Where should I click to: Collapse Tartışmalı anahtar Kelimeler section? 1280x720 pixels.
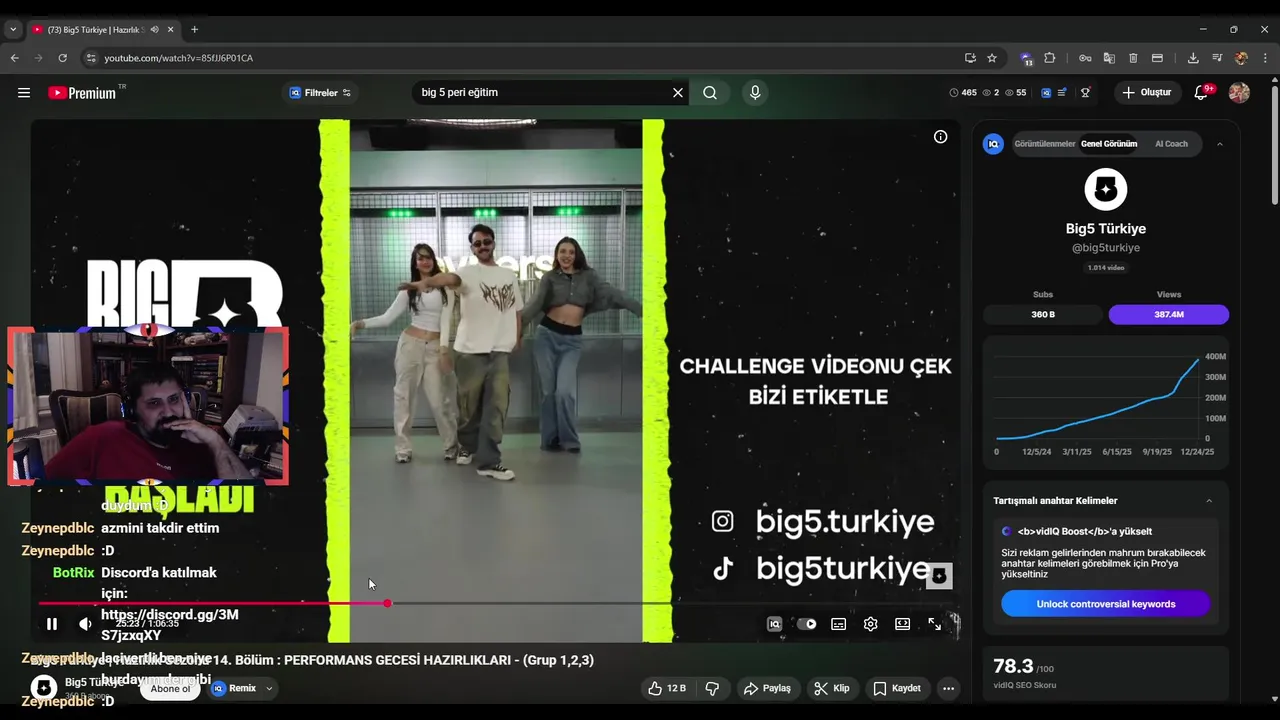pos(1209,501)
